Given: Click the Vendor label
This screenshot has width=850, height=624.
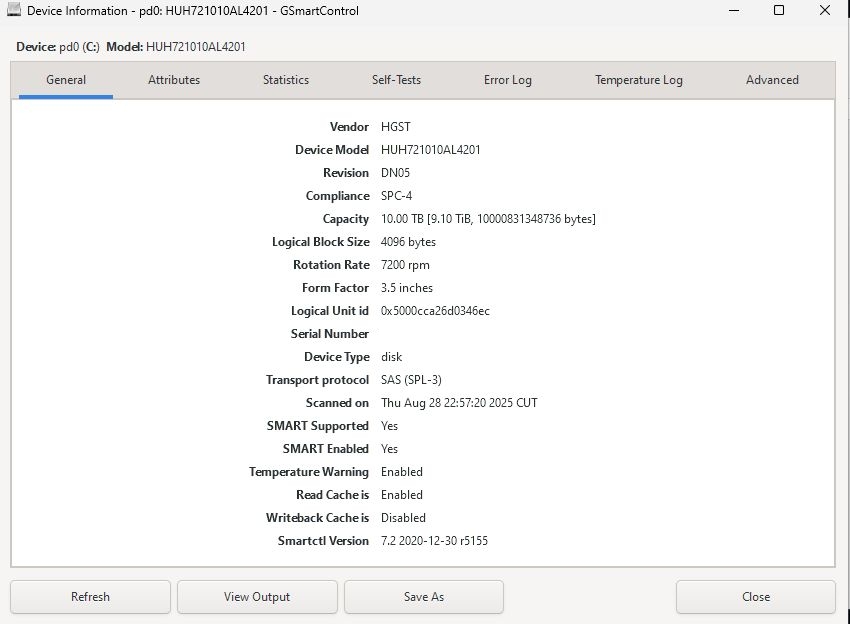Looking at the screenshot, I should [x=349, y=127].
